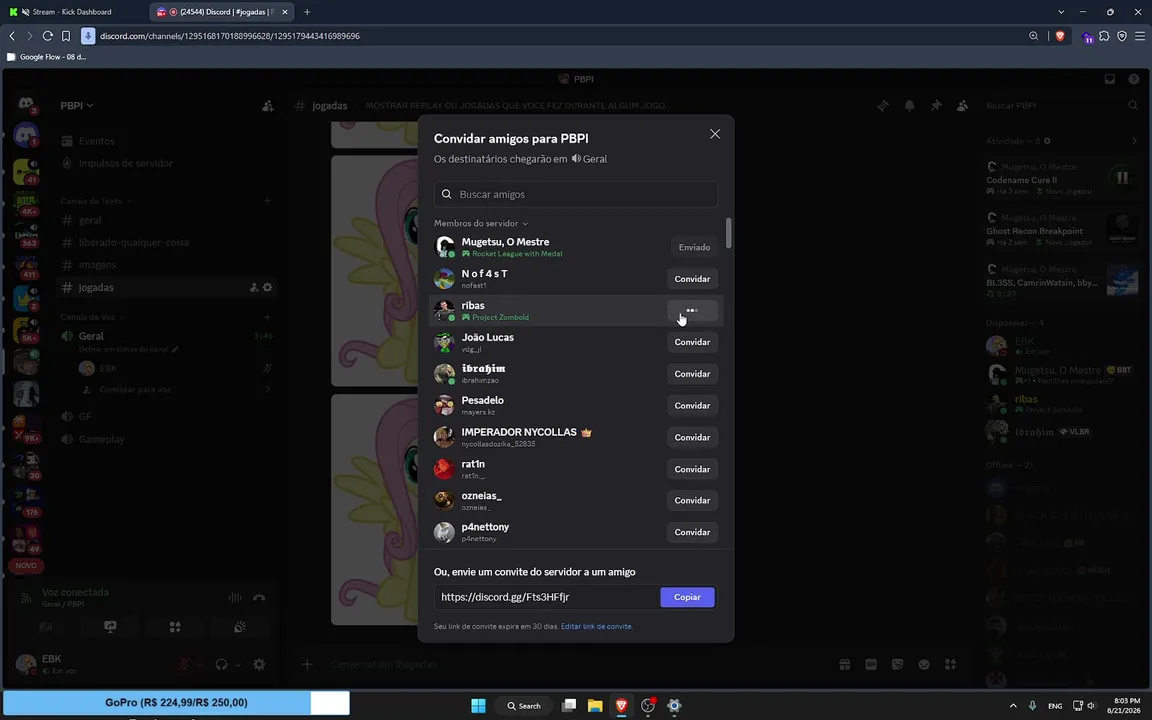
Task: Click the Buscar amigos search field
Action: (575, 194)
